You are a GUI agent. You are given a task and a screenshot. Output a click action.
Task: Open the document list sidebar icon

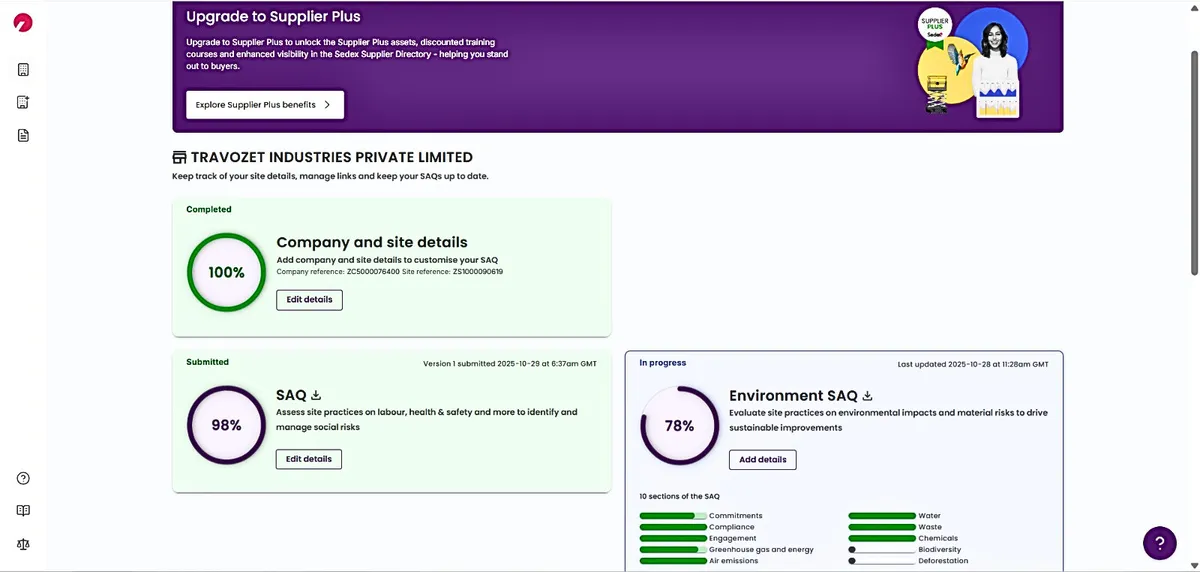click(x=23, y=135)
